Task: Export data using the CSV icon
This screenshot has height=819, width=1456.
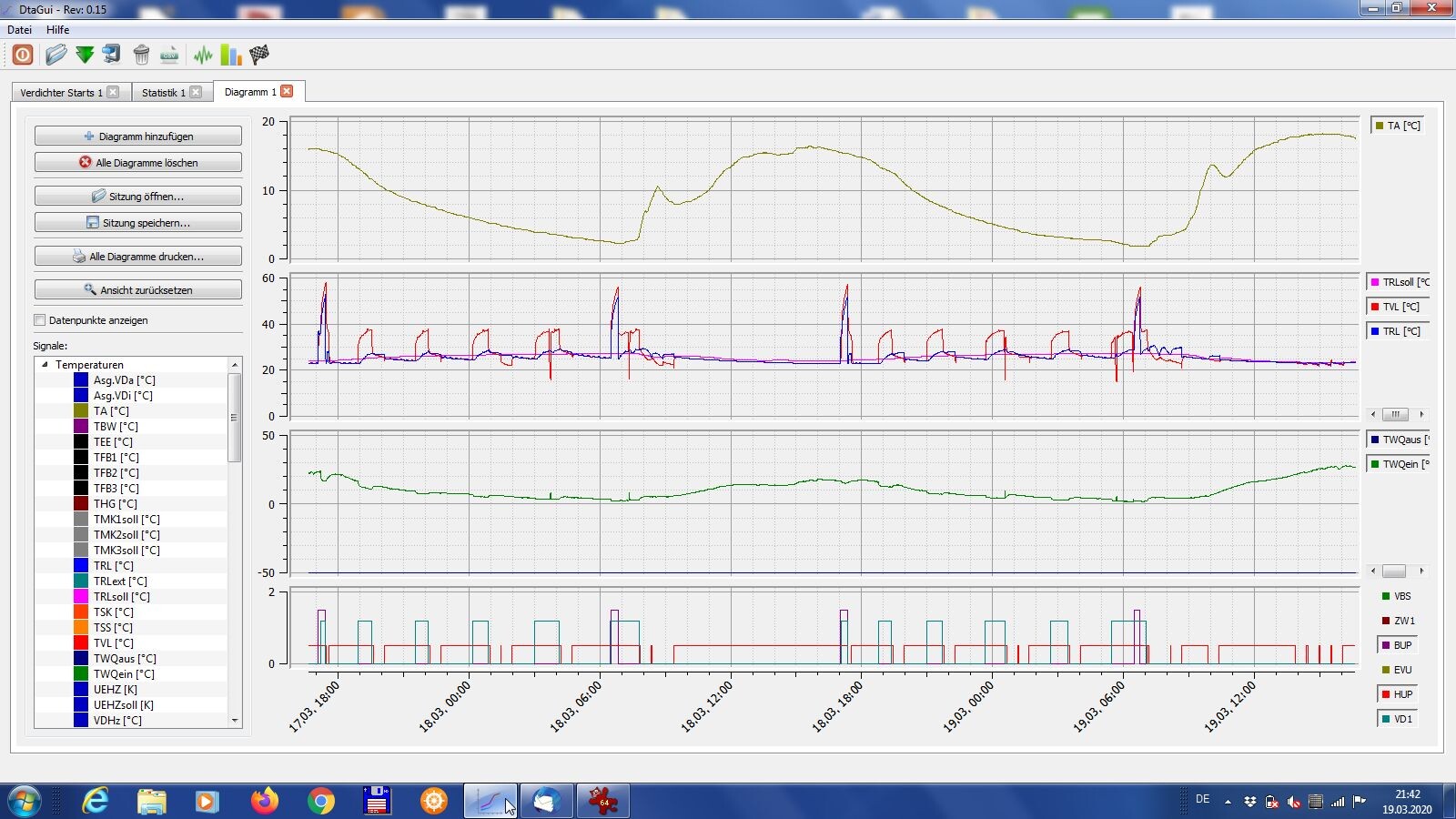Action: coord(169,55)
